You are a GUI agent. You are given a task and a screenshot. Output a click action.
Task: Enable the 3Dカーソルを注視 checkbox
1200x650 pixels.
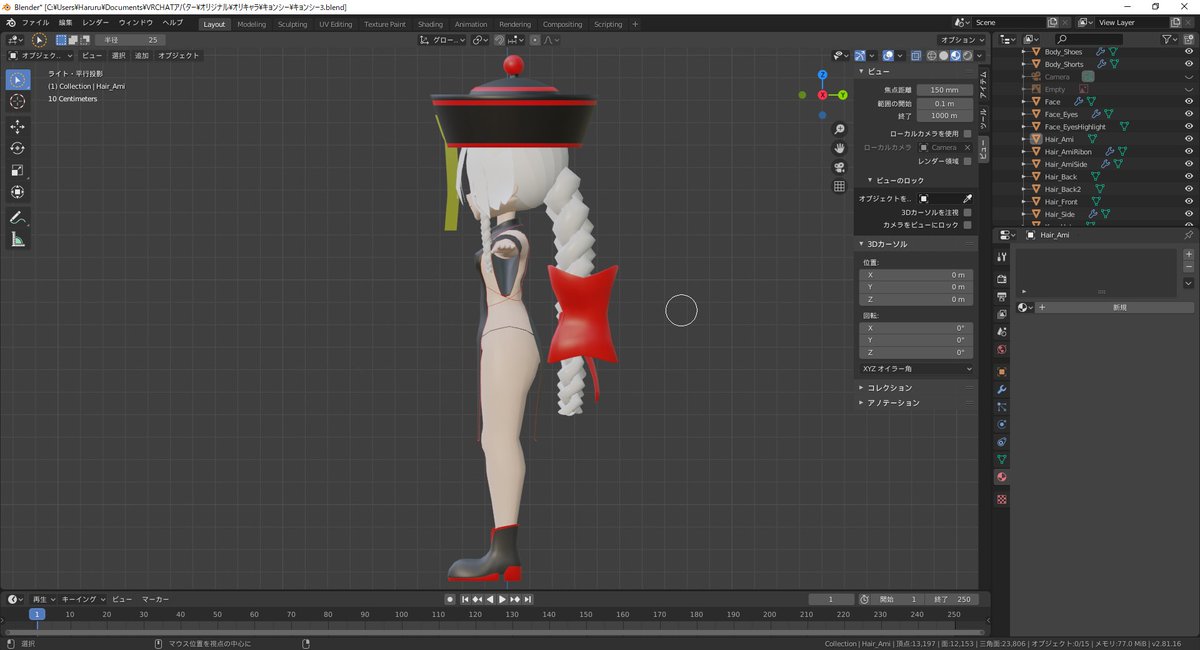[967, 212]
